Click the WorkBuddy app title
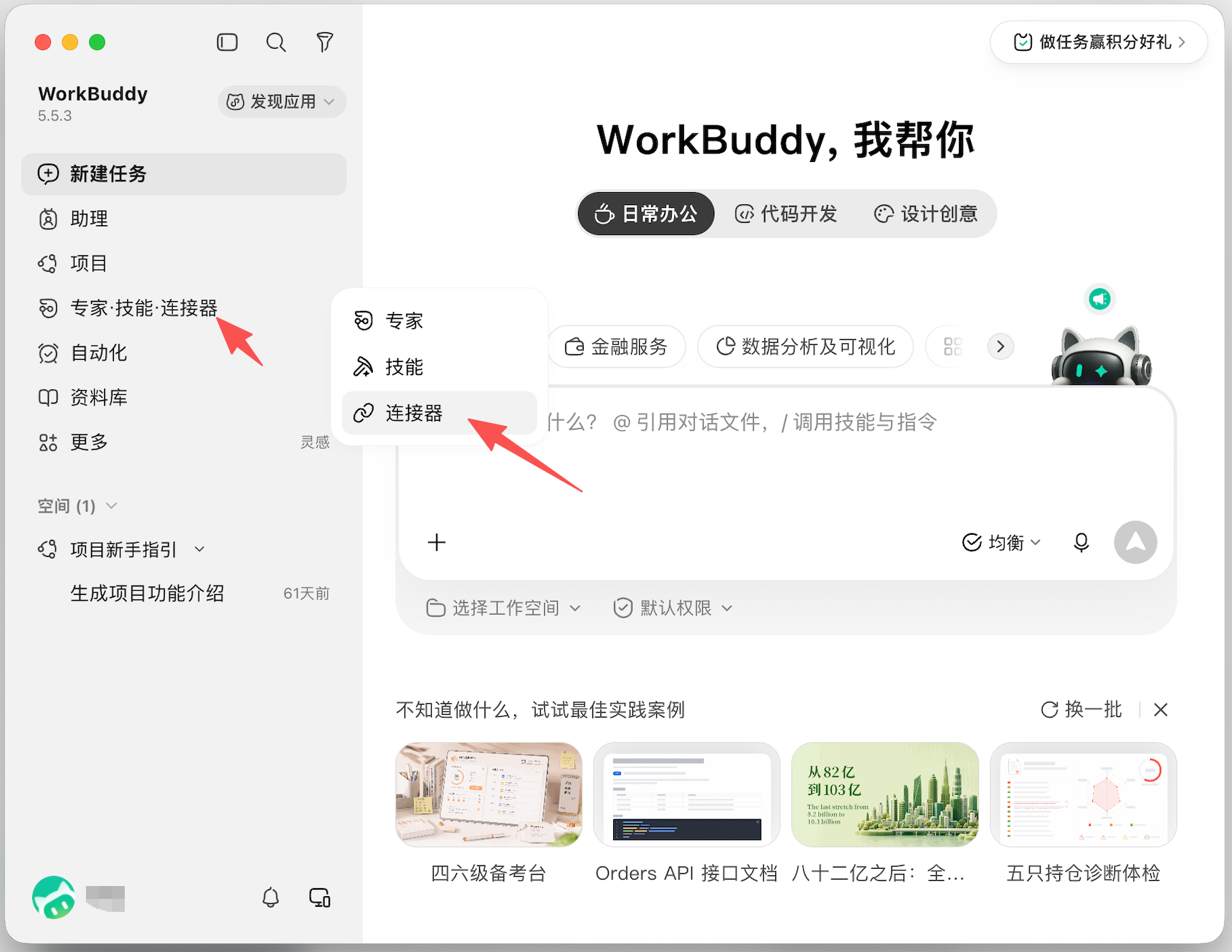 (93, 94)
